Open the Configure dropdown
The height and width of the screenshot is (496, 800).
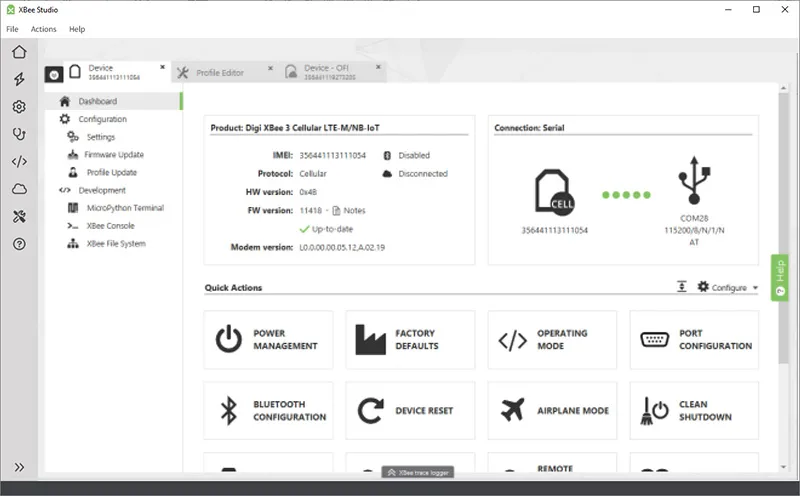point(728,287)
